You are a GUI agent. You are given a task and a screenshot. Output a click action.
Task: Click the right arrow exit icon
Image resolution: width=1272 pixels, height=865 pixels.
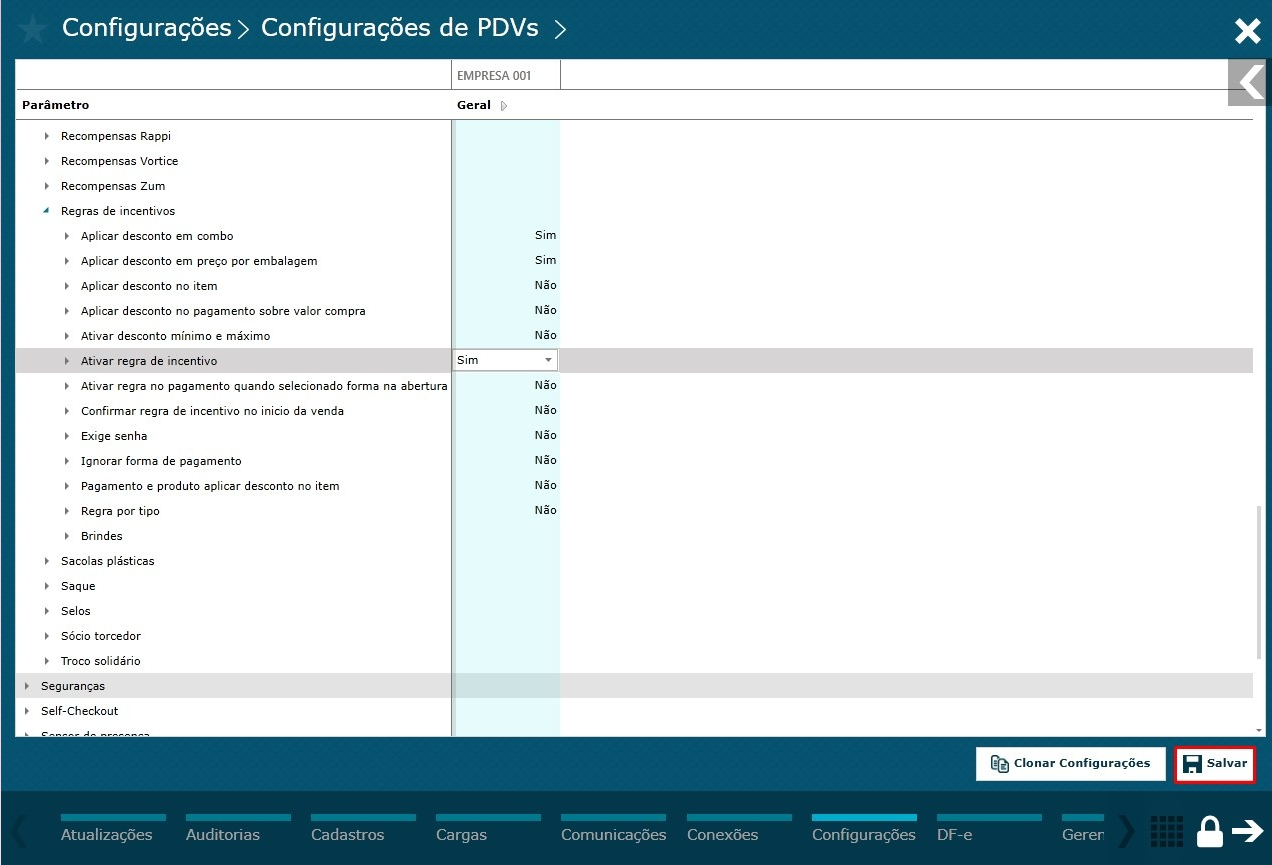pyautogui.click(x=1248, y=831)
